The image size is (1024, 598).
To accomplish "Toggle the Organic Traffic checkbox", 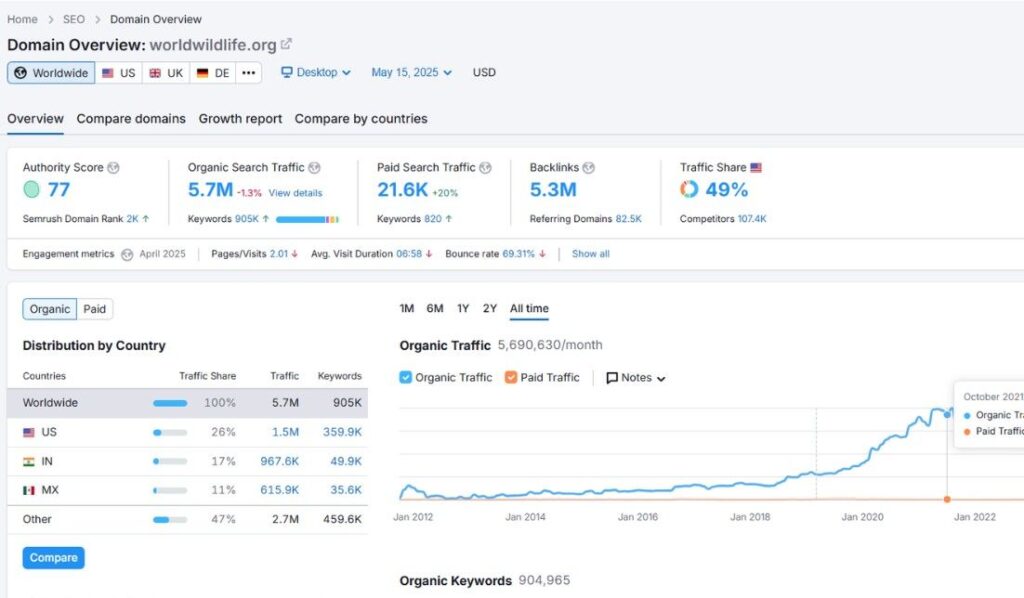I will [406, 377].
